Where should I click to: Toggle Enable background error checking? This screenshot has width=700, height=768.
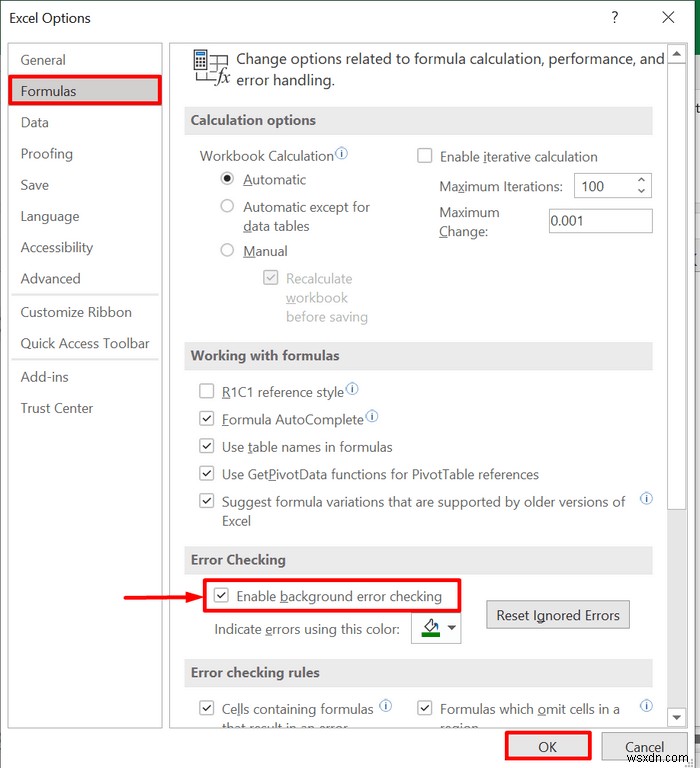pyautogui.click(x=221, y=596)
